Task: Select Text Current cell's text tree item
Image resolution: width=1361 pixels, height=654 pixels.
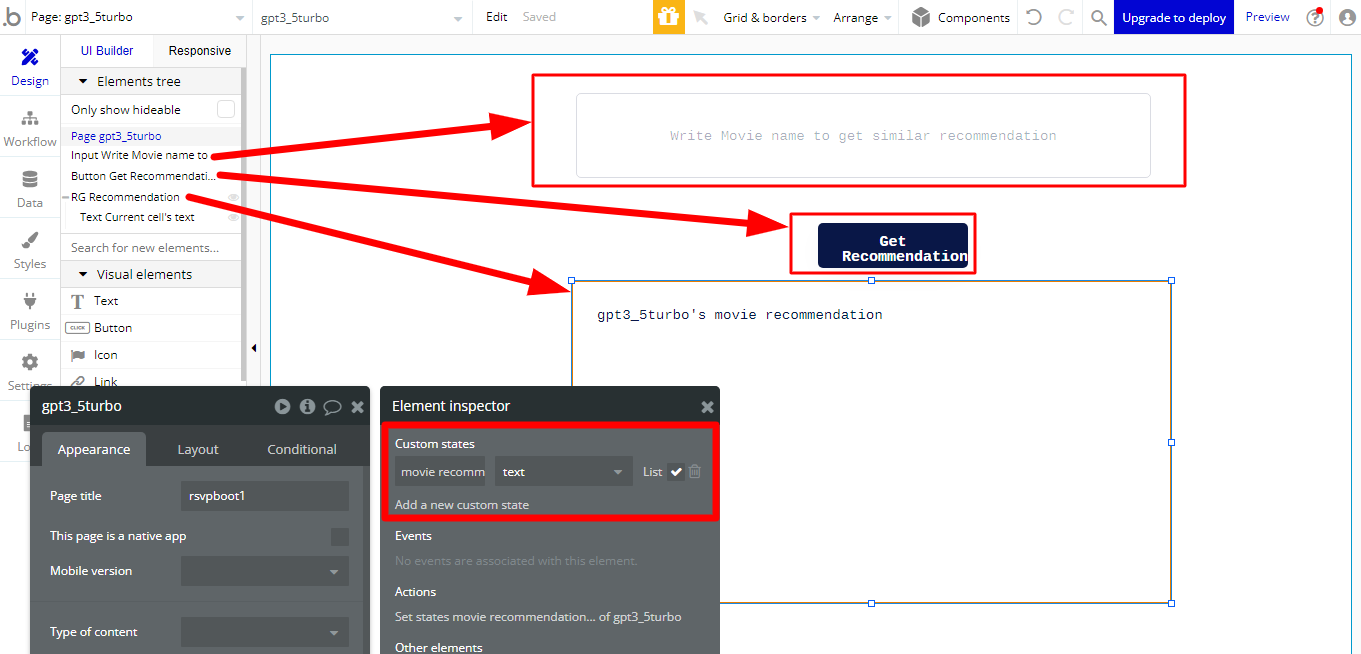Action: [x=137, y=217]
